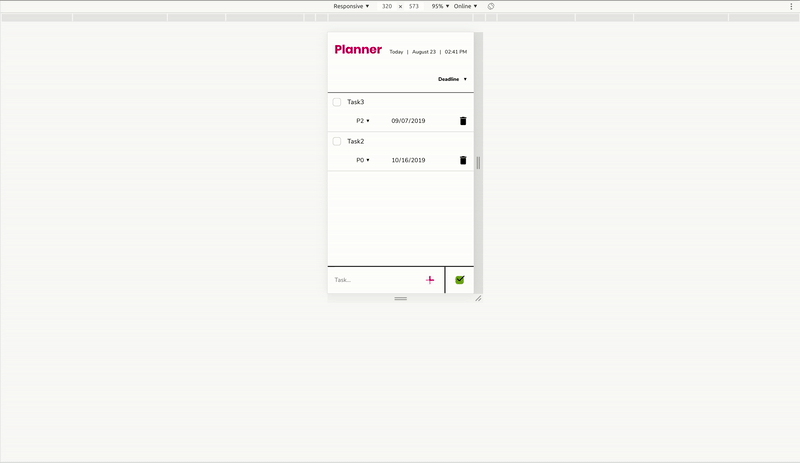This screenshot has height=463, width=800.
Task: Open the three-dot devtools menu
Action: [x=791, y=6]
